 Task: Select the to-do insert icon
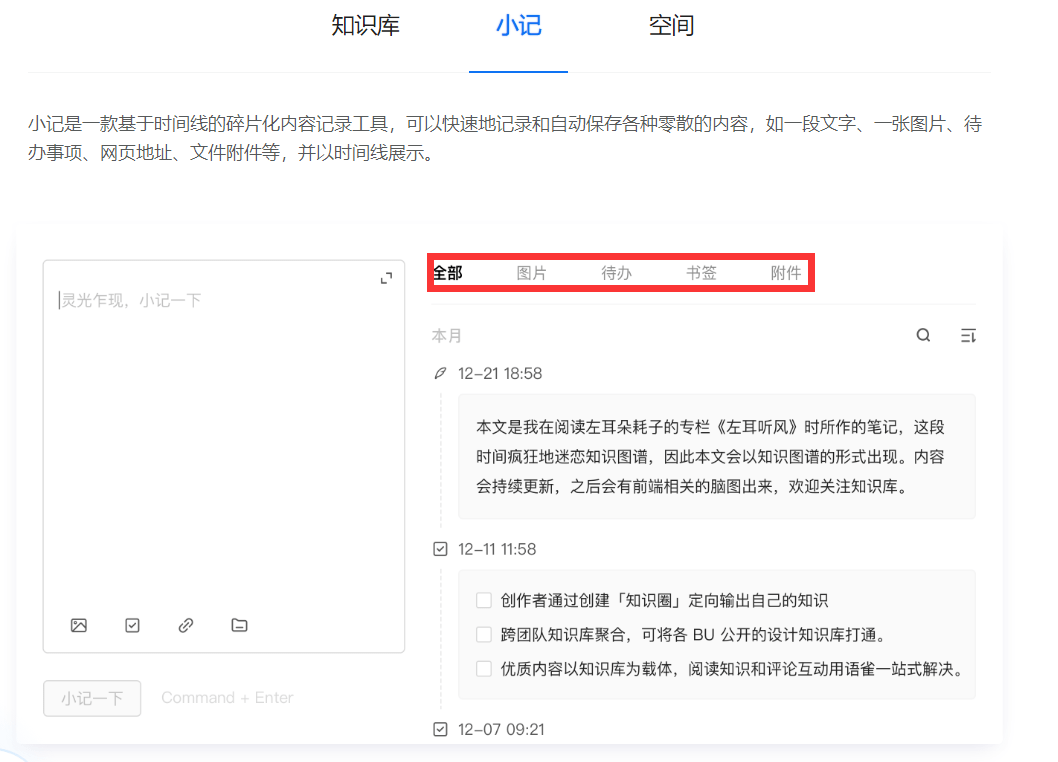point(132,625)
